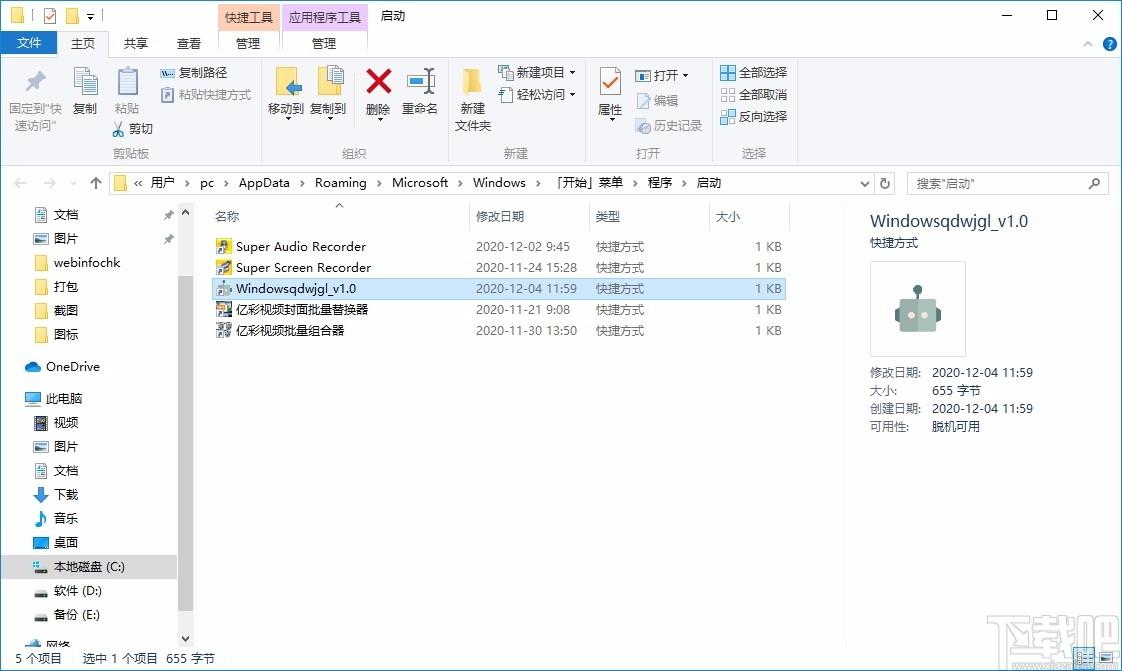Switch to the View (查看) tab

189,44
